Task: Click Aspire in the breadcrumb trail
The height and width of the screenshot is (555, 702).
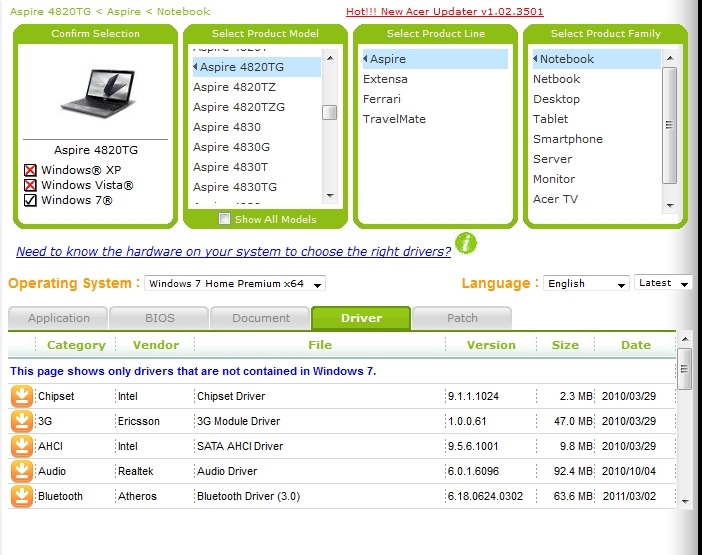Action: 124,11
